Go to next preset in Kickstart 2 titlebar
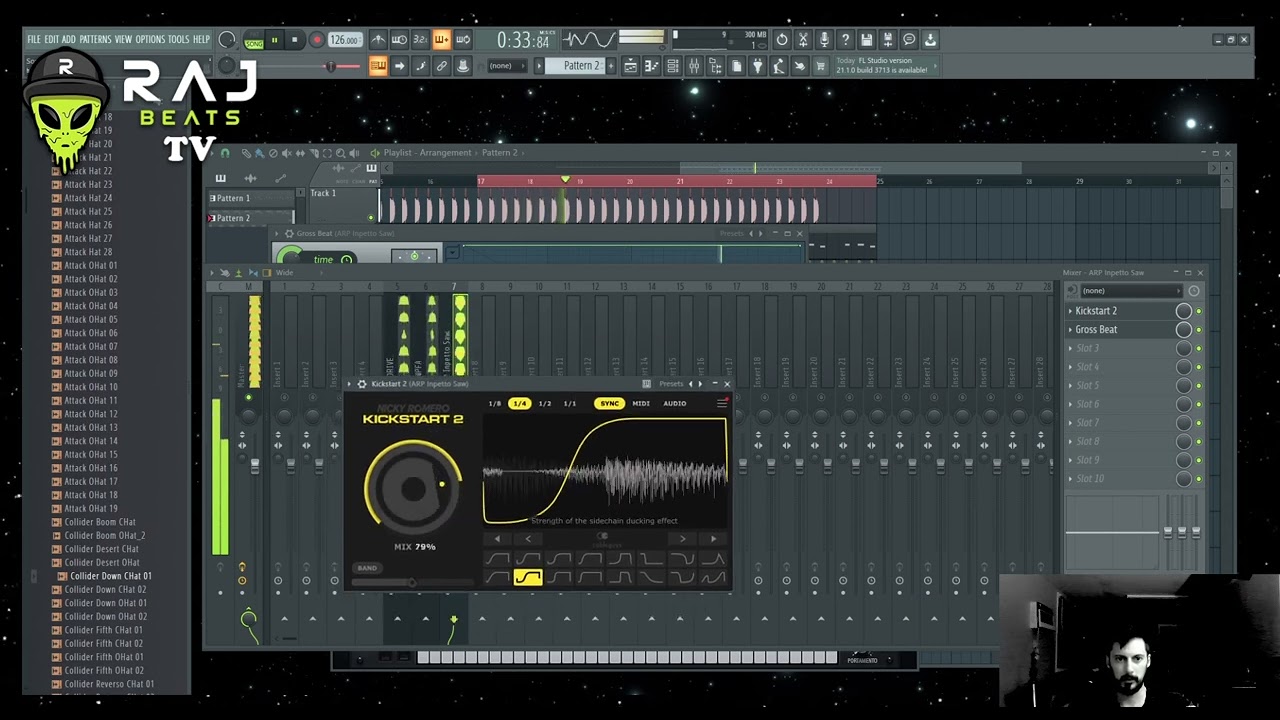Image resolution: width=1280 pixels, height=720 pixels. [699, 384]
